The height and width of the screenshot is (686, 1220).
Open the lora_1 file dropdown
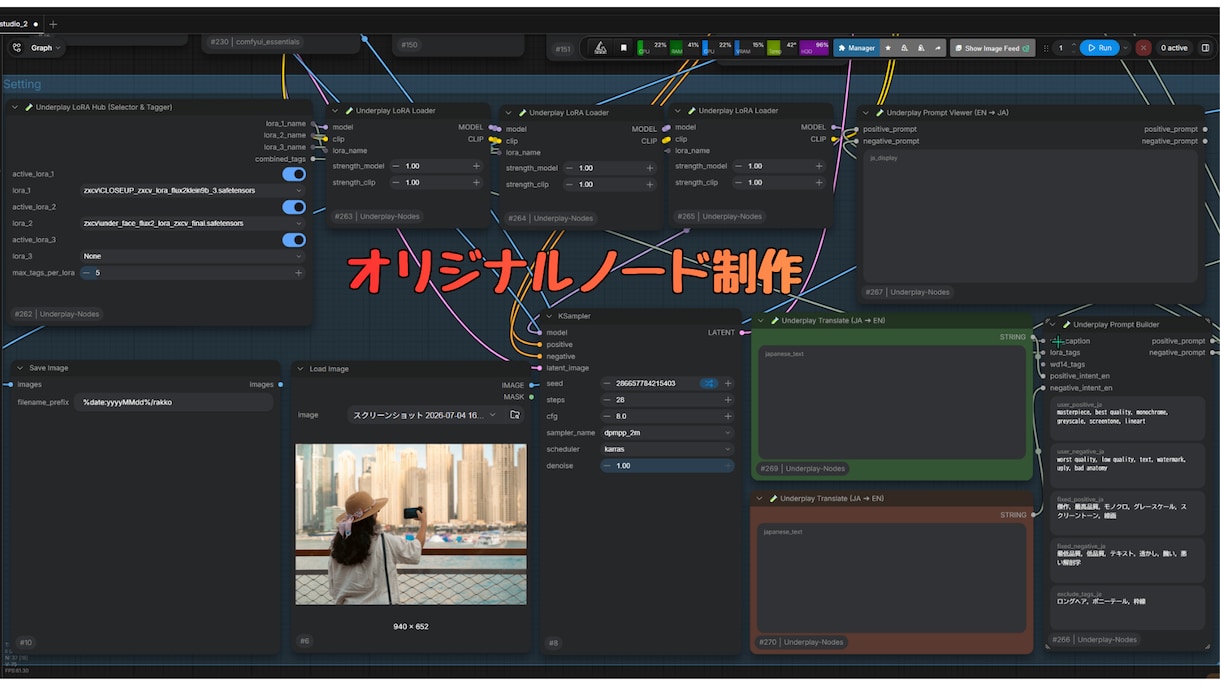[193, 190]
